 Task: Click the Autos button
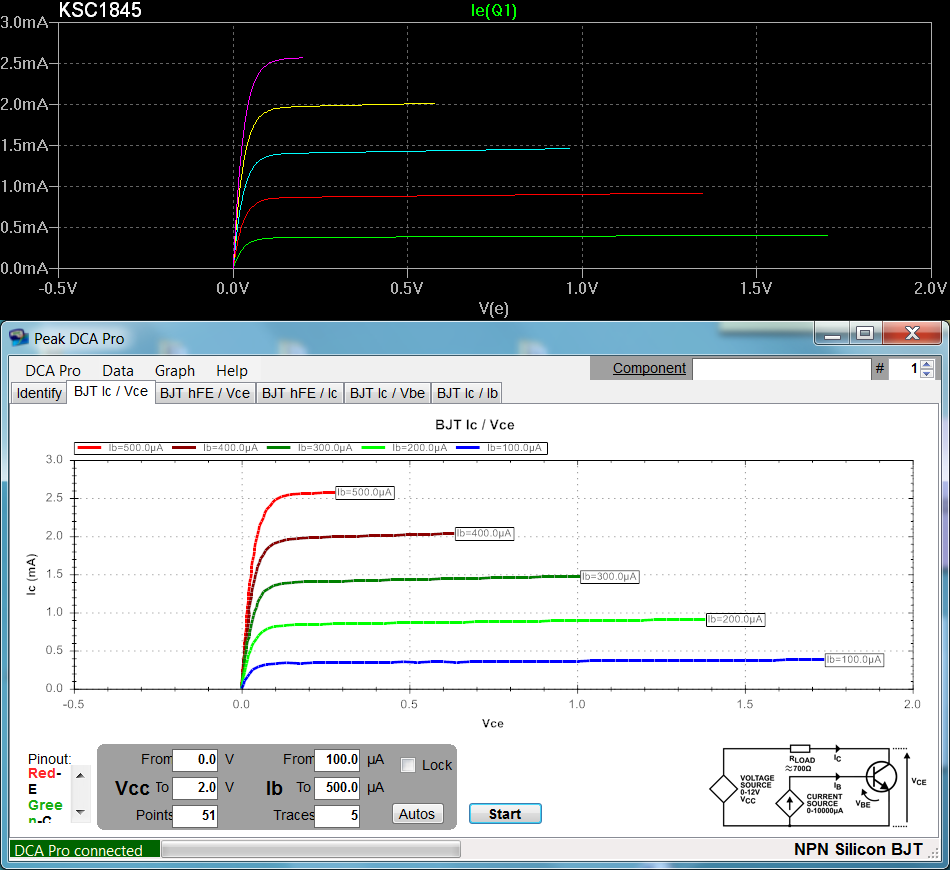[417, 814]
